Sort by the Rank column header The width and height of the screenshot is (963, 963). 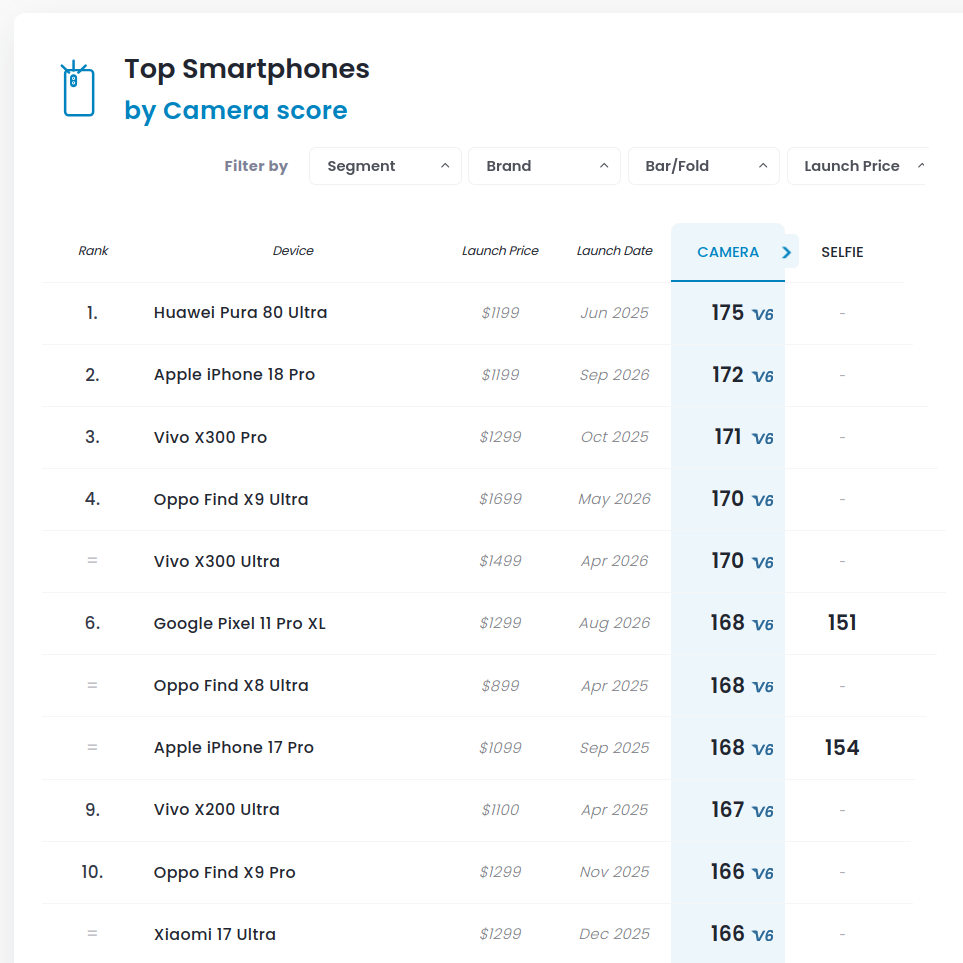(93, 251)
